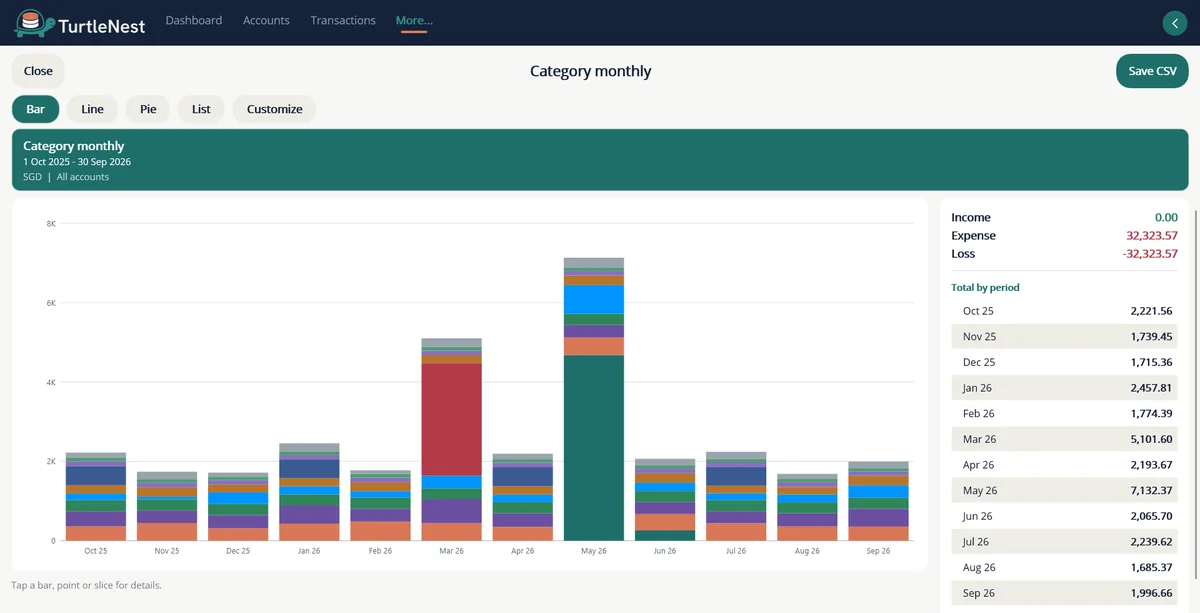
Task: Click the Income 0.00 summary line
Action: click(x=1064, y=217)
